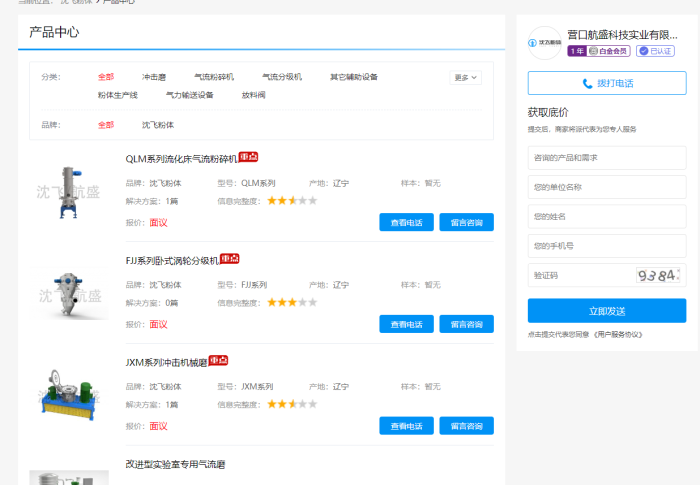Click the 白金会员 membership badge
This screenshot has width=700, height=485.
pyautogui.click(x=609, y=51)
